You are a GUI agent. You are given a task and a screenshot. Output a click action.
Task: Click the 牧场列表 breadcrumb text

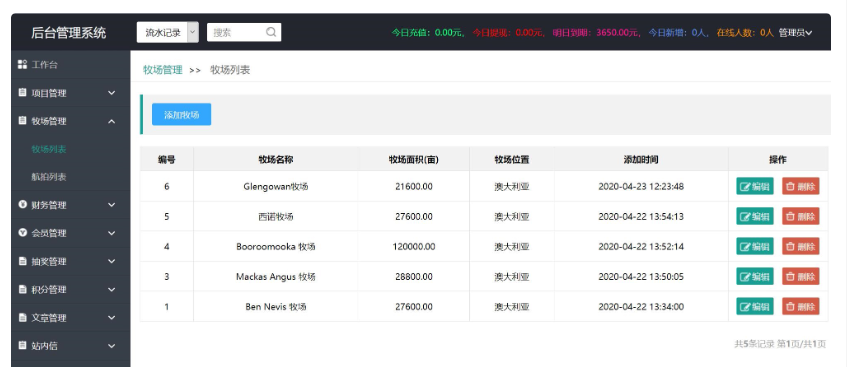point(230,70)
